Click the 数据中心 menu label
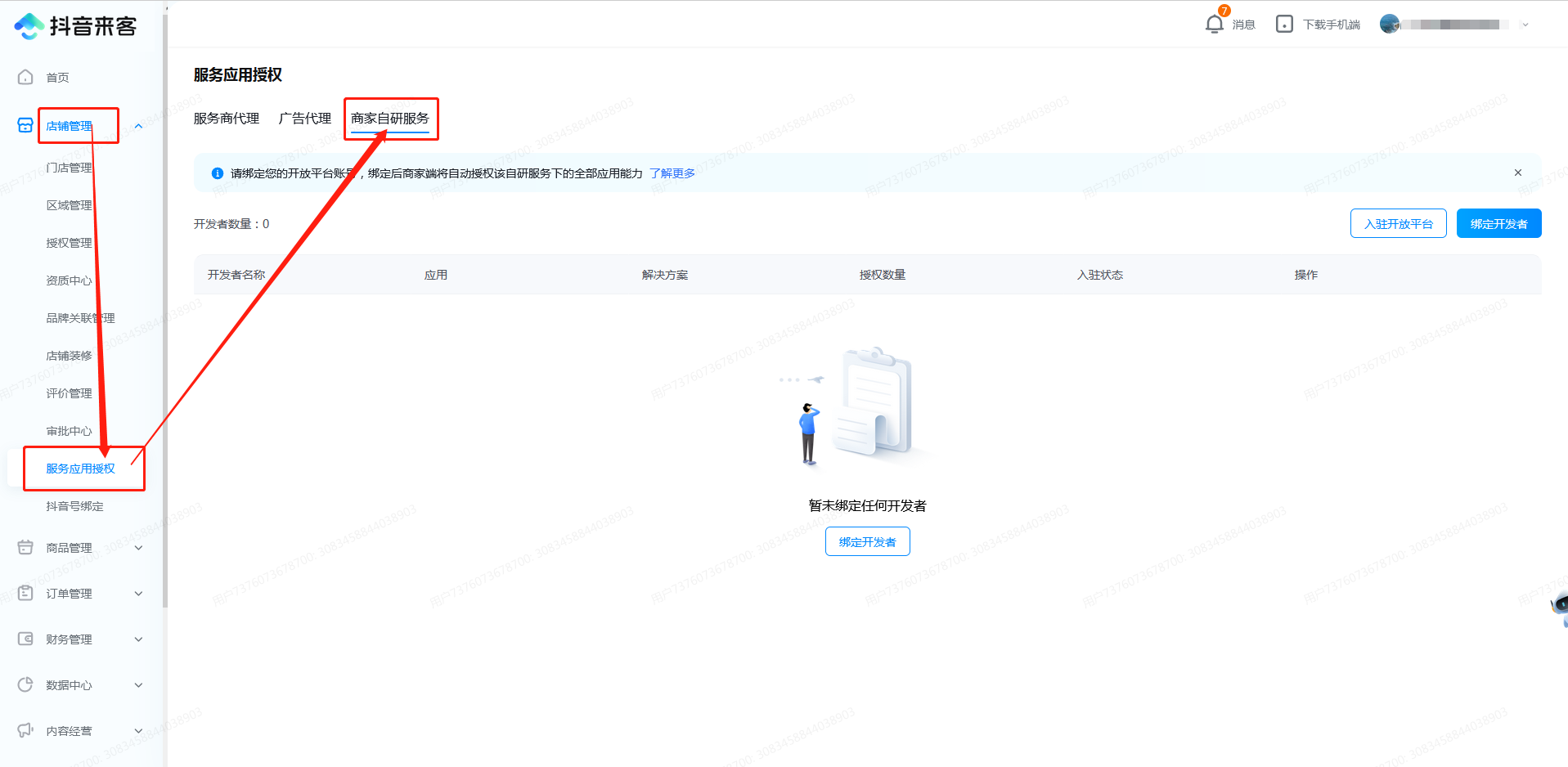1568x767 pixels. (70, 685)
